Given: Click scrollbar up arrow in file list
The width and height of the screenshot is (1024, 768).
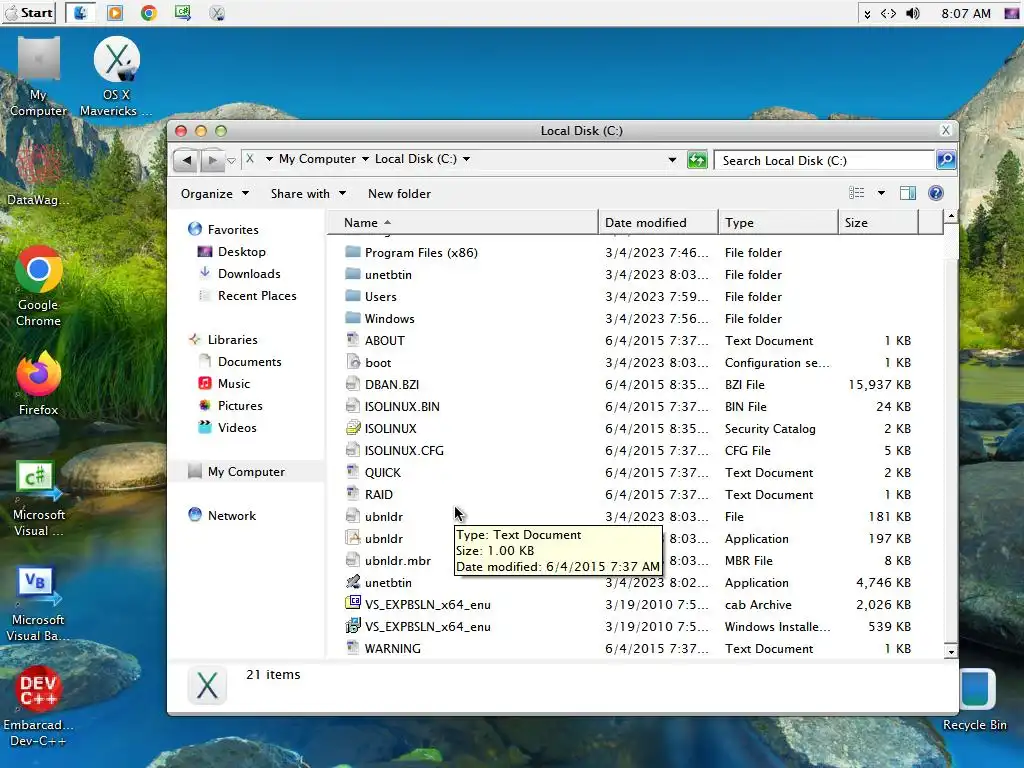Looking at the screenshot, I should coord(951,216).
